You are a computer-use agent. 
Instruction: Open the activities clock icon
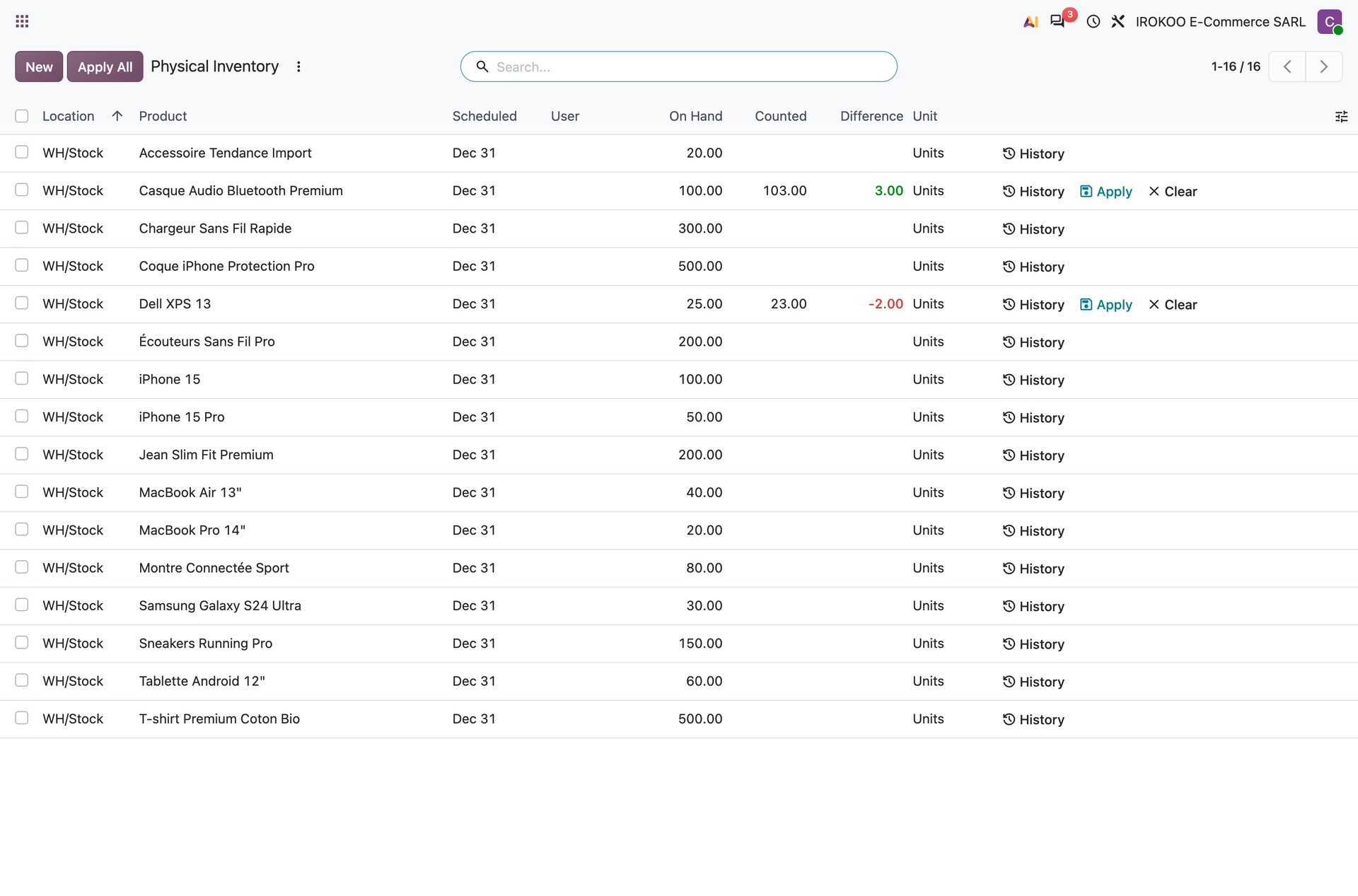(1093, 22)
